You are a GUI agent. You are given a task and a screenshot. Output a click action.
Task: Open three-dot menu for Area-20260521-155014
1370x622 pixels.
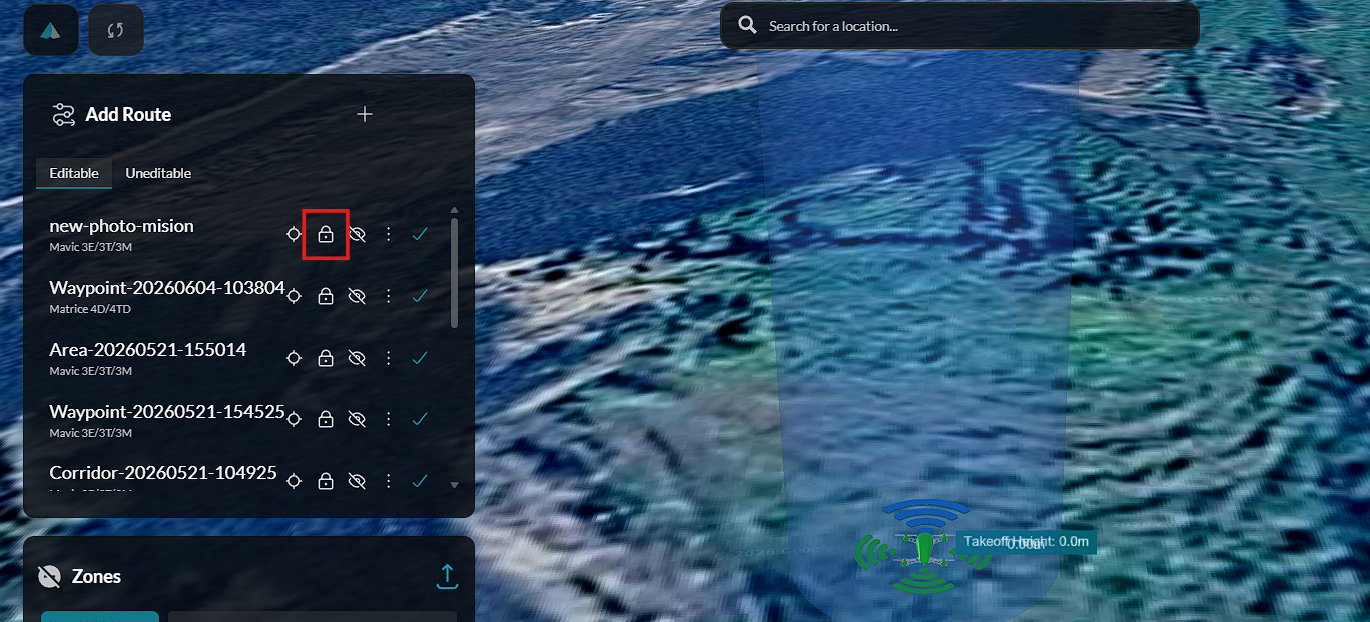(x=389, y=358)
